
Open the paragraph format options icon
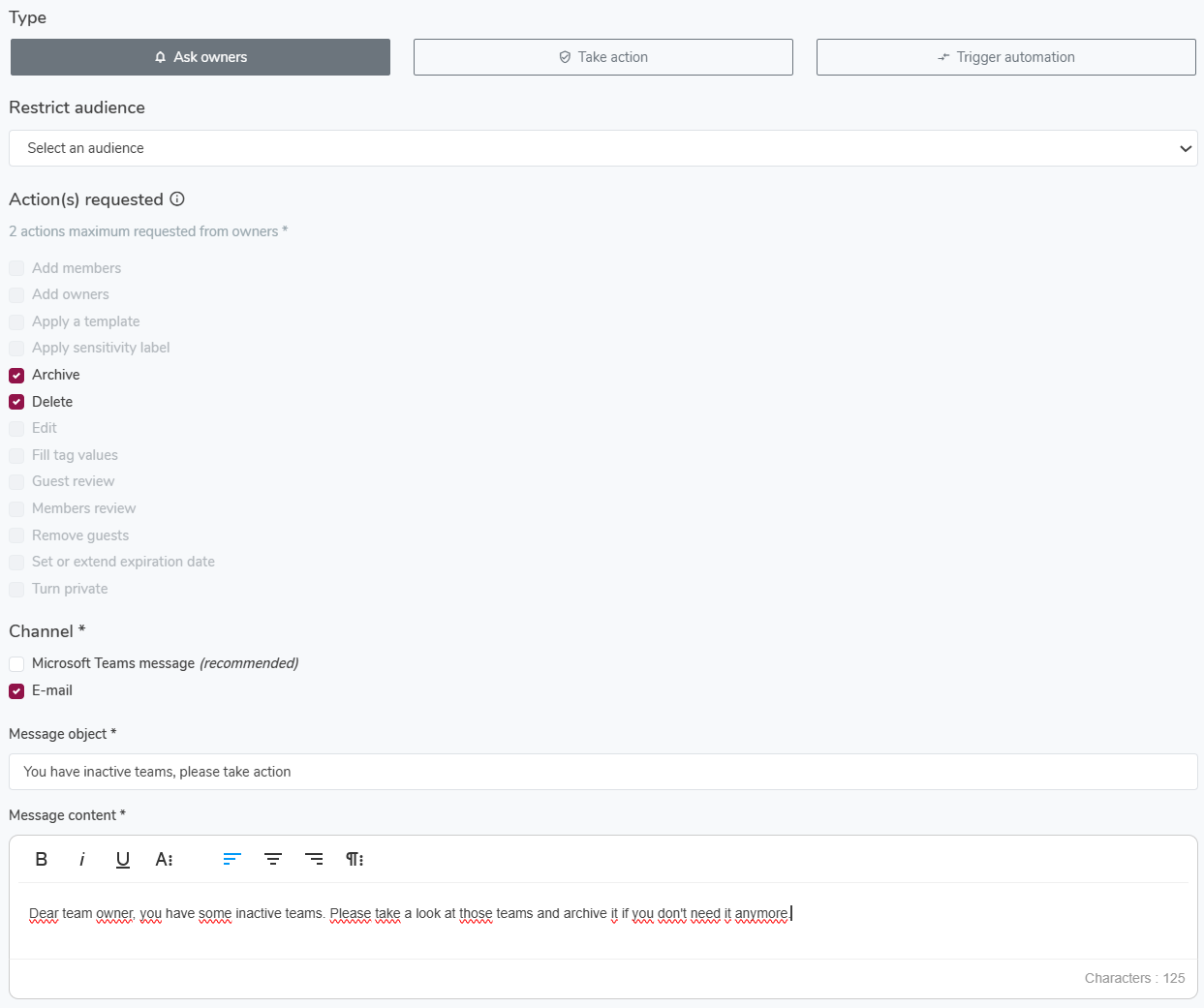coord(355,859)
